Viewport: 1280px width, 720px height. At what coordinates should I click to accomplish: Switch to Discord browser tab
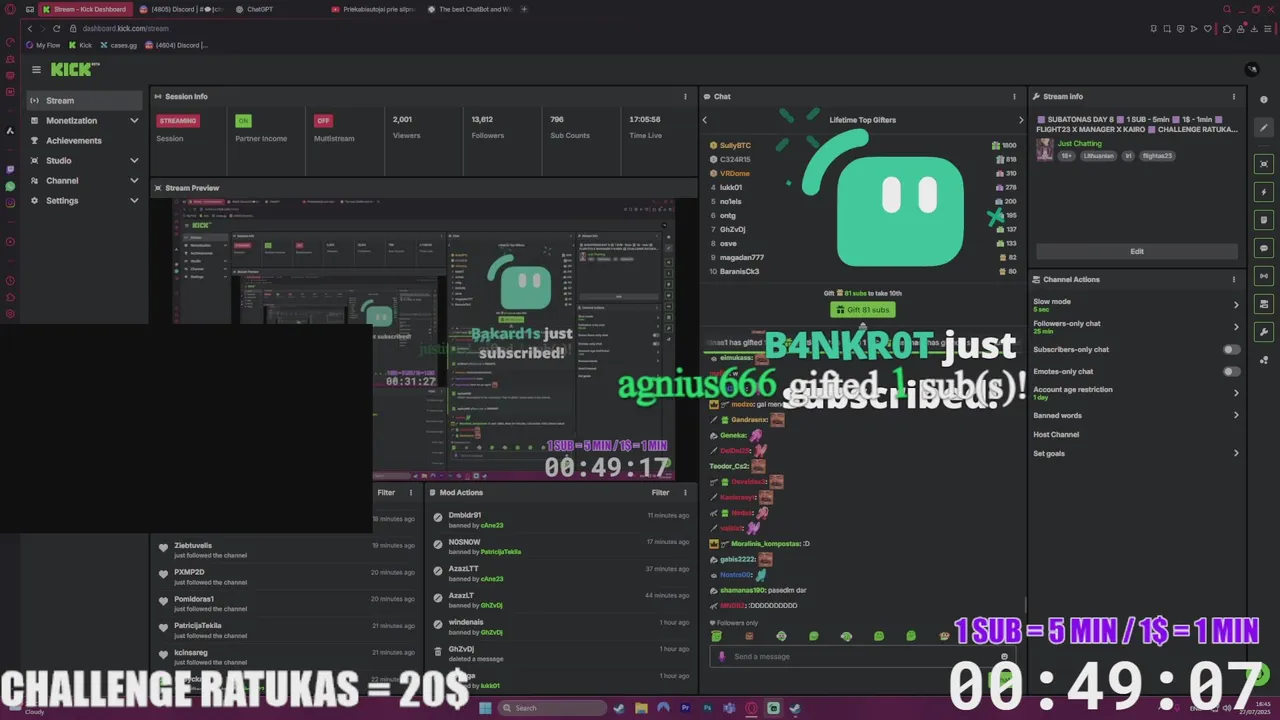tap(181, 9)
